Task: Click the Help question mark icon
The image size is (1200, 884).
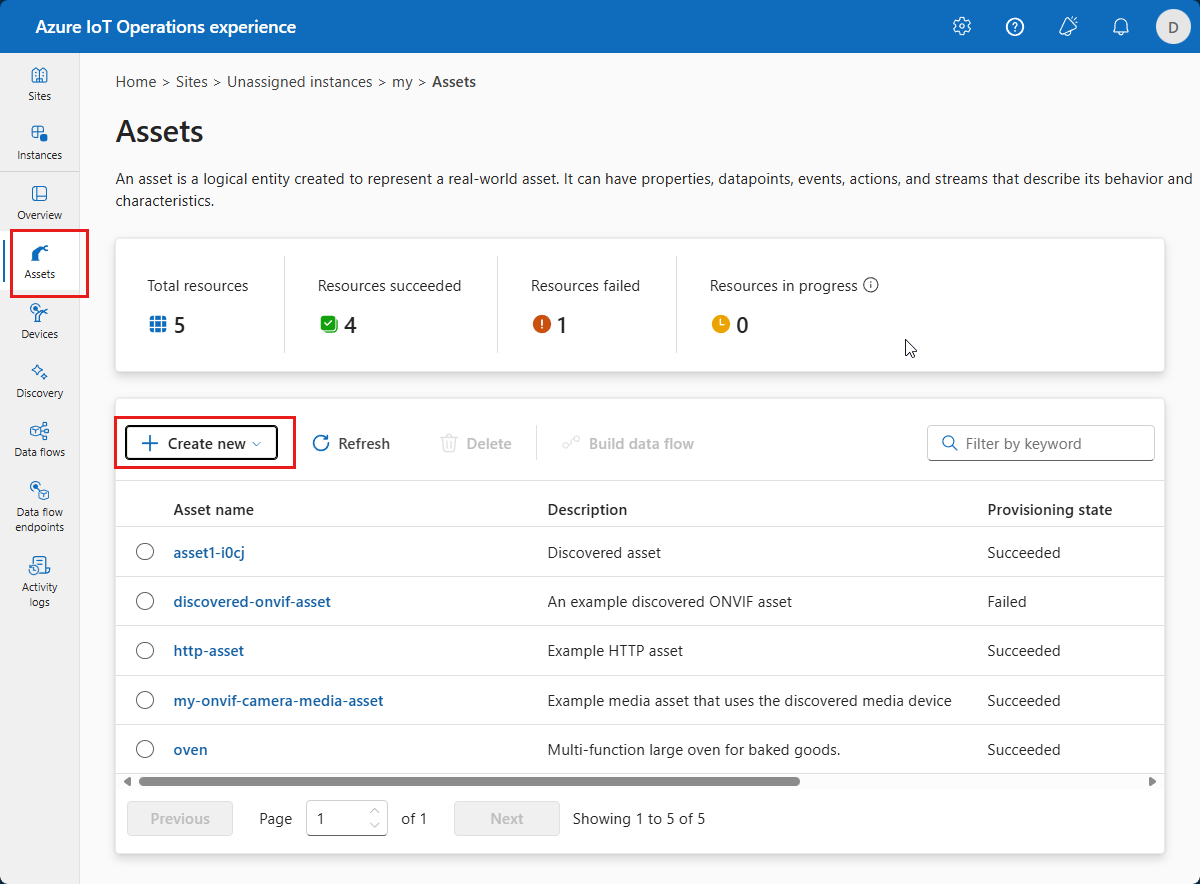Action: pos(1015,27)
